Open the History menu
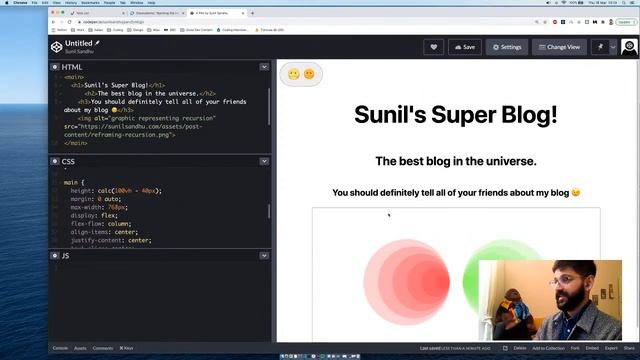Image resolution: width=640 pixels, height=360 pixels. click(x=71, y=2)
